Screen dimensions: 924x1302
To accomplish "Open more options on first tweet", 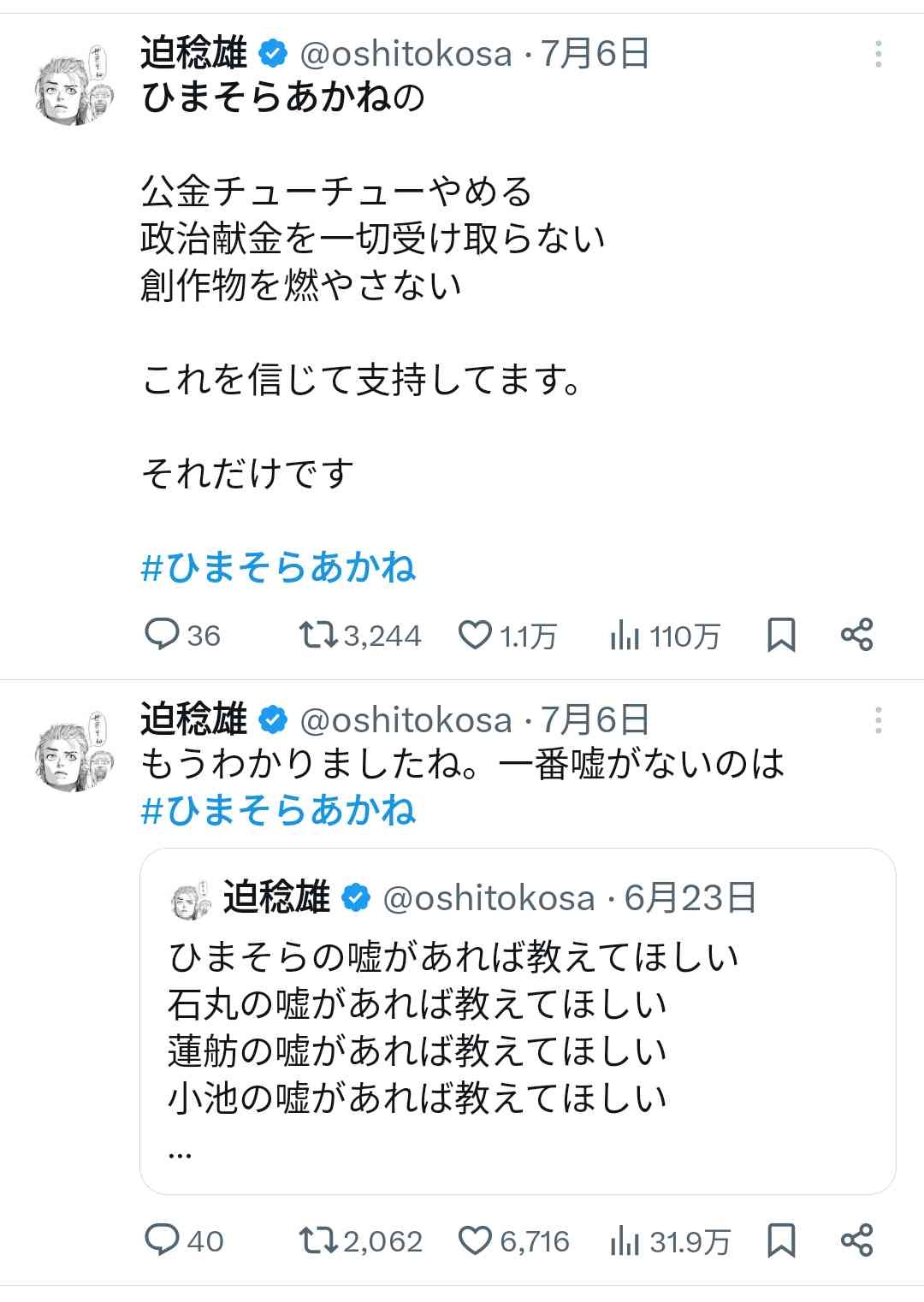I will coord(878,55).
